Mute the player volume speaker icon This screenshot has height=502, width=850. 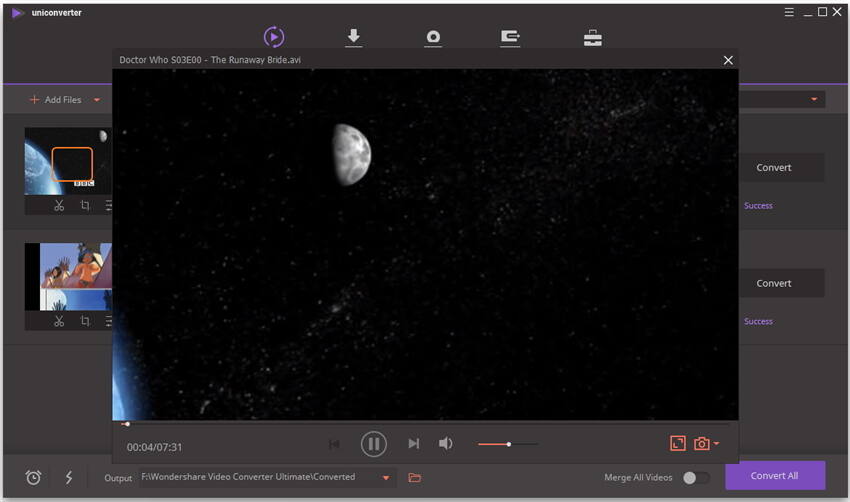(446, 444)
